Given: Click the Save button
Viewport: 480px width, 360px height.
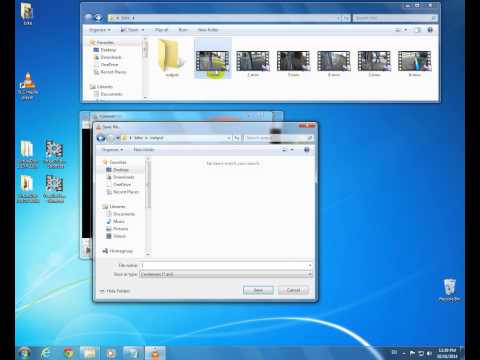Looking at the screenshot, I should click(258, 290).
